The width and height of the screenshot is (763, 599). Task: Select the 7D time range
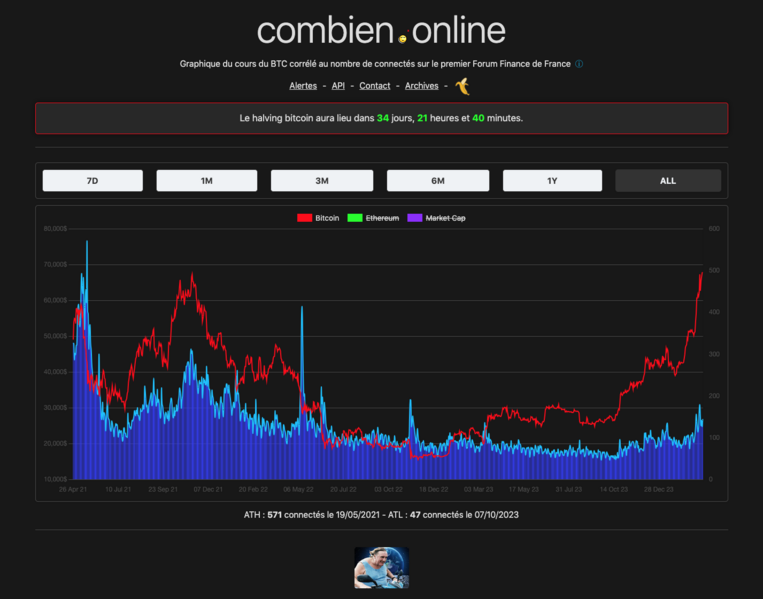click(92, 181)
